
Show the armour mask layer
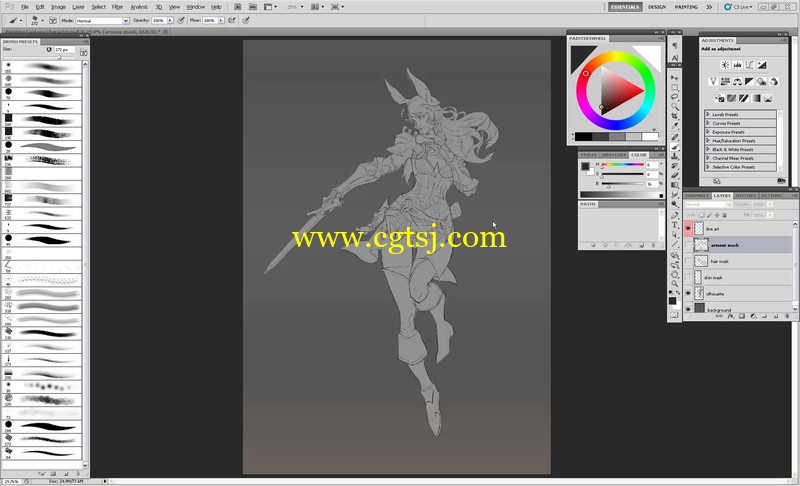pyautogui.click(x=688, y=245)
